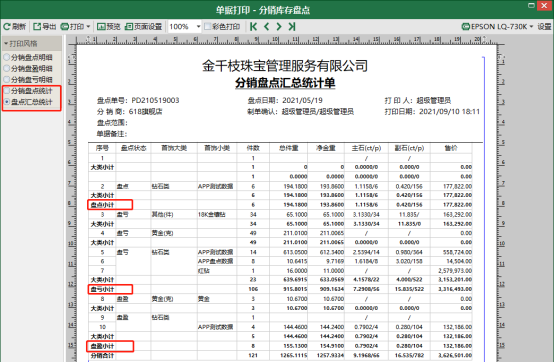
Task: Click the 净金重 column header
Action: tap(326, 148)
